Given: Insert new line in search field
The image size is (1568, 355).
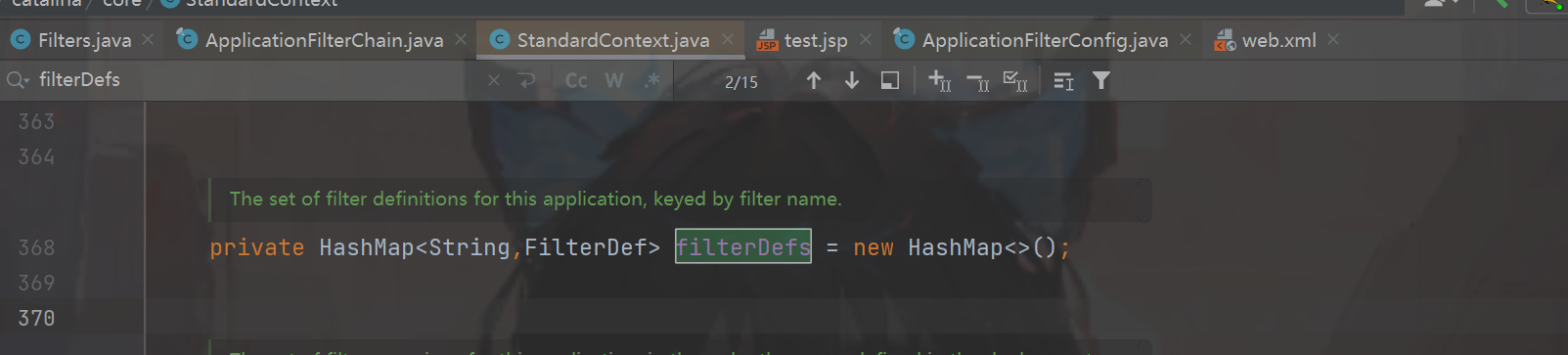Looking at the screenshot, I should pos(527,81).
